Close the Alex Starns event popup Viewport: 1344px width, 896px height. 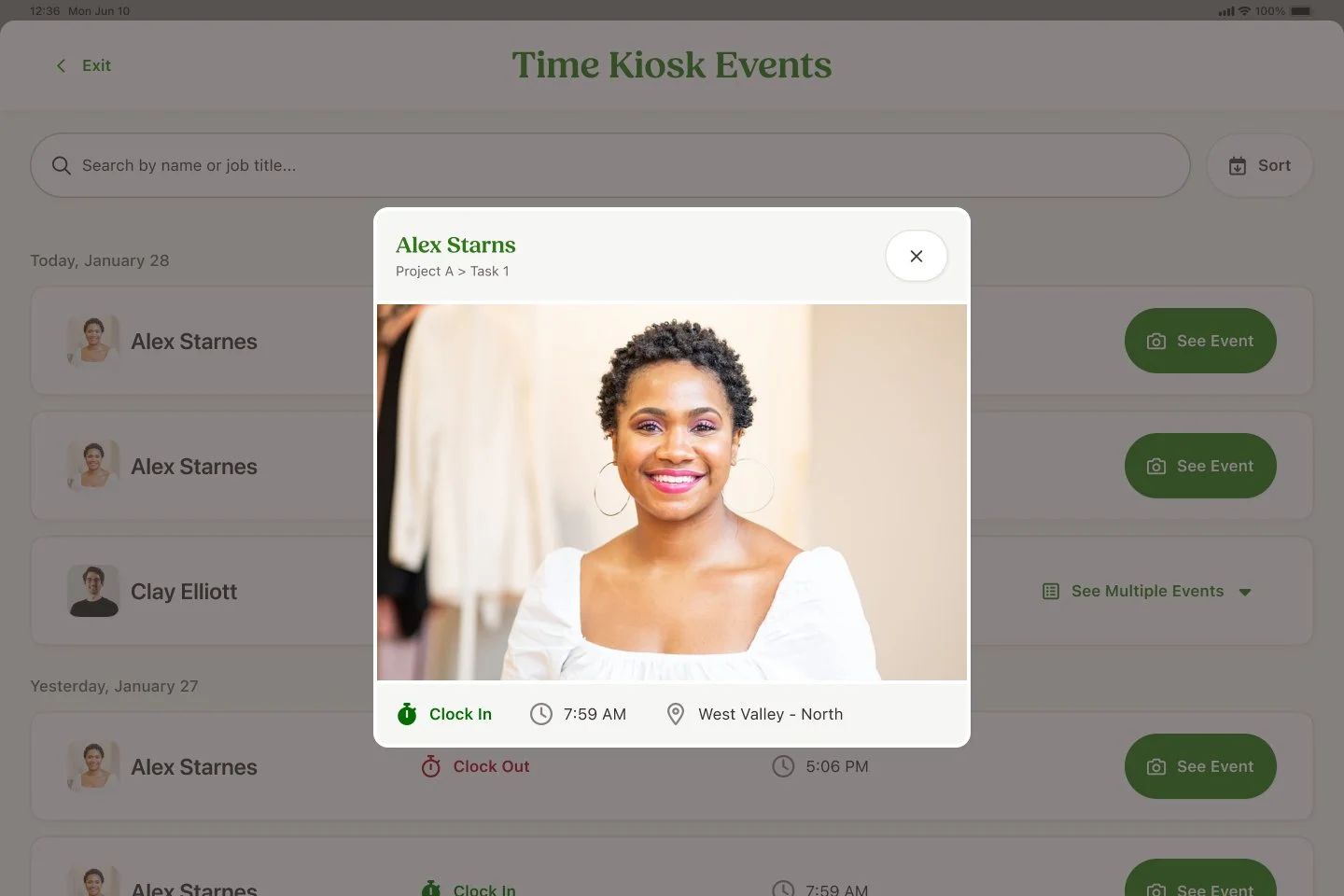916,256
